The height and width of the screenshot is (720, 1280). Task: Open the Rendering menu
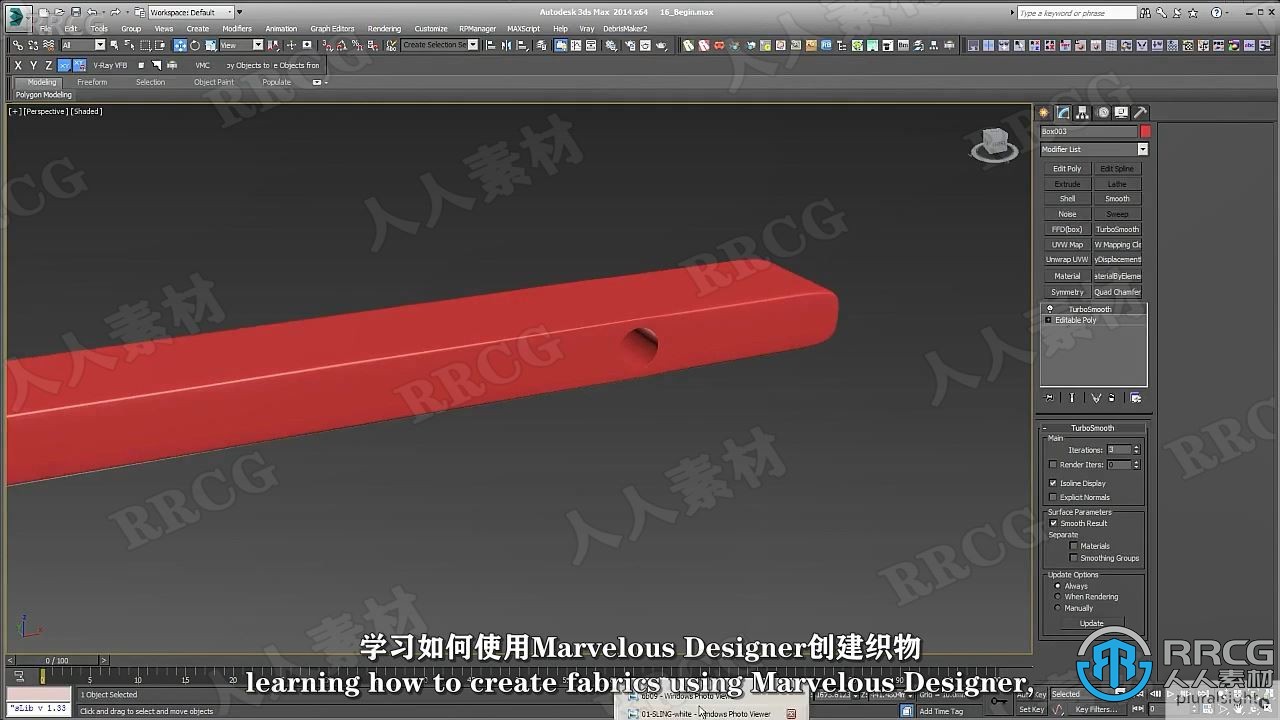(x=384, y=29)
